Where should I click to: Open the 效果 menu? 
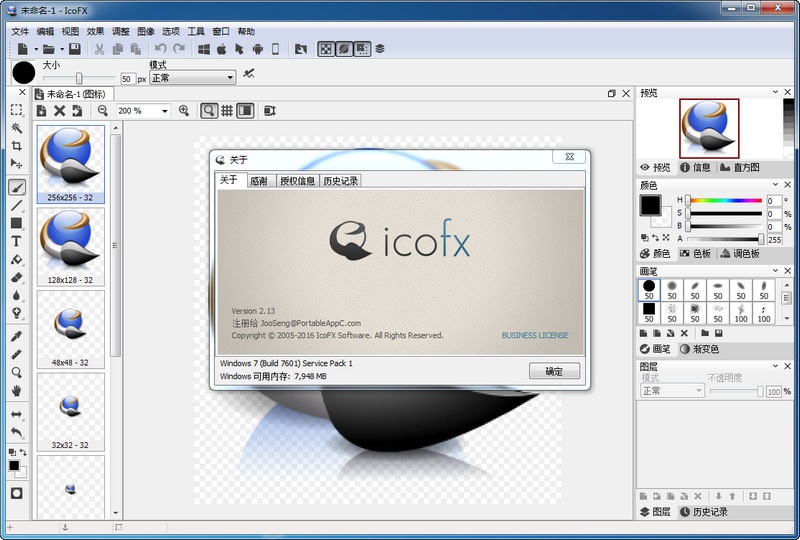point(95,32)
